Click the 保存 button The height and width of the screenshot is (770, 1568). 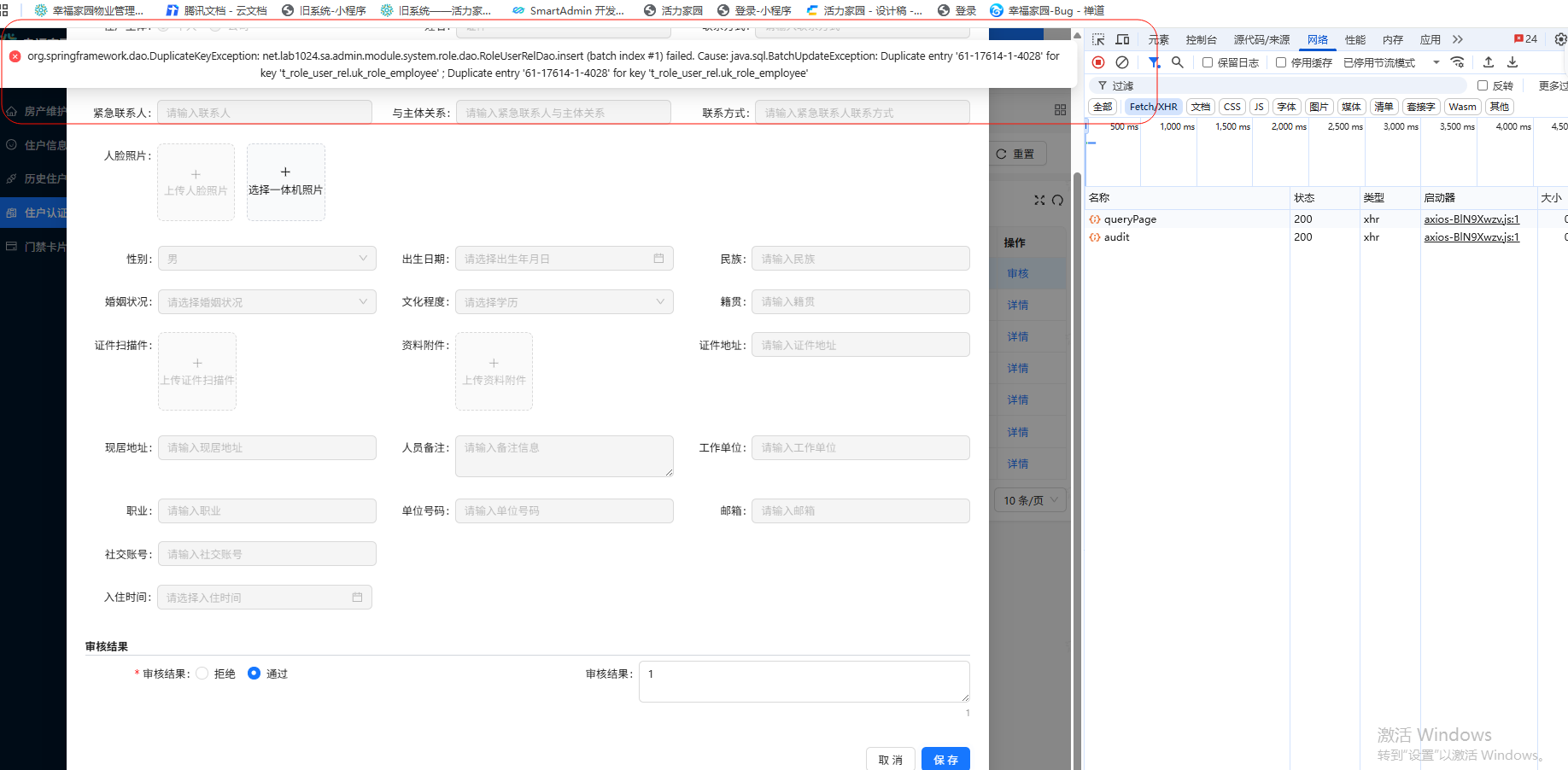point(945,759)
